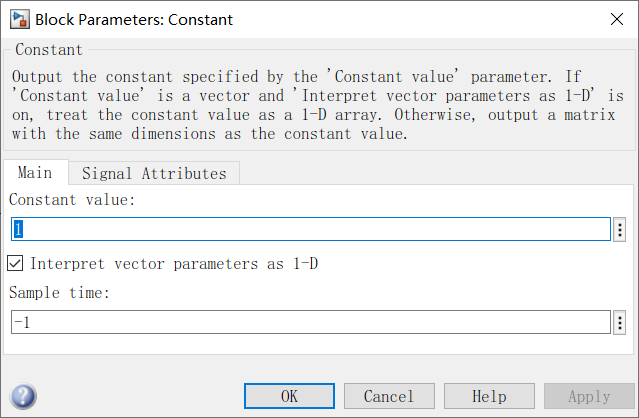
Task: Click the 'Constant' group heading
Action: [49, 49]
